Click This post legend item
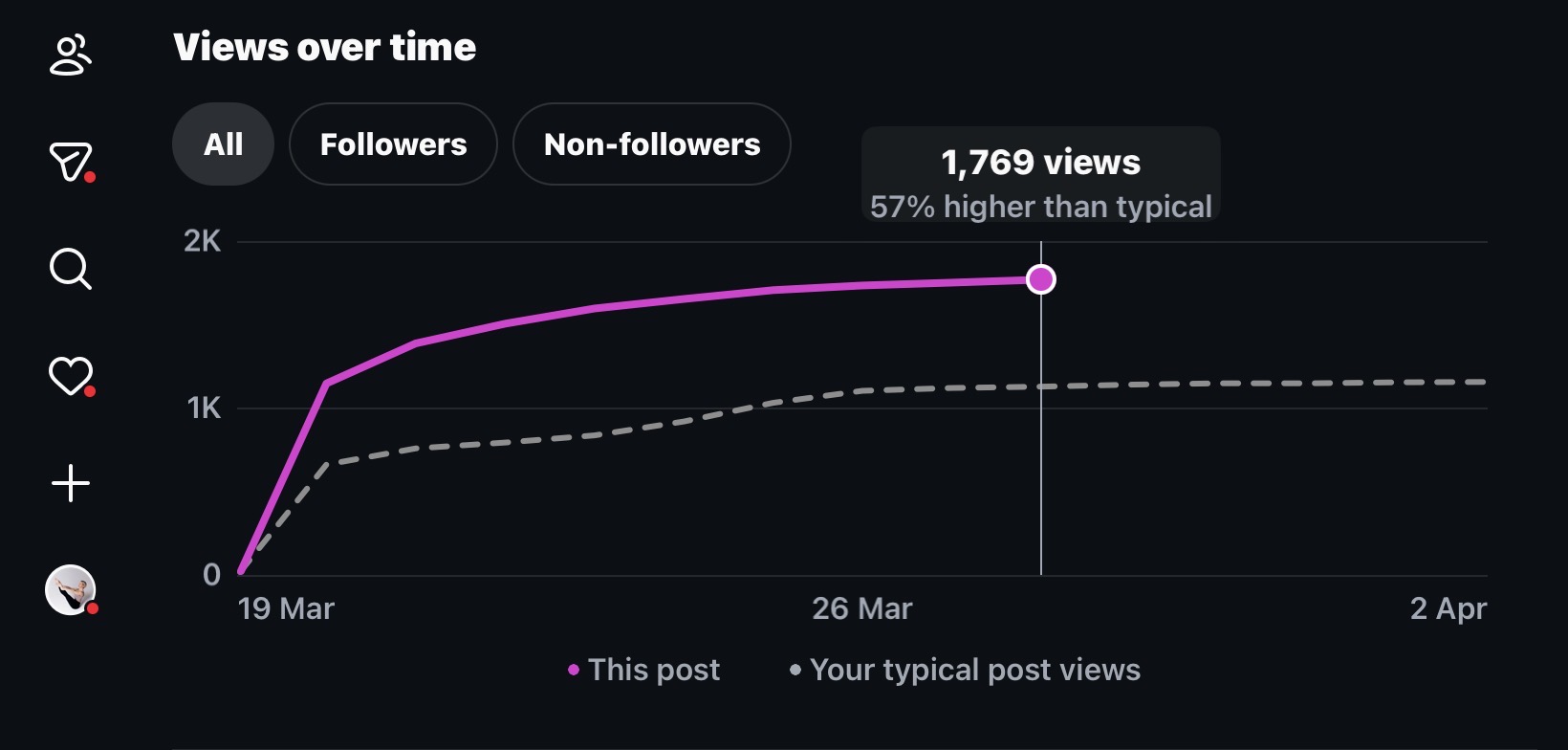The height and width of the screenshot is (750, 1568). (x=644, y=670)
